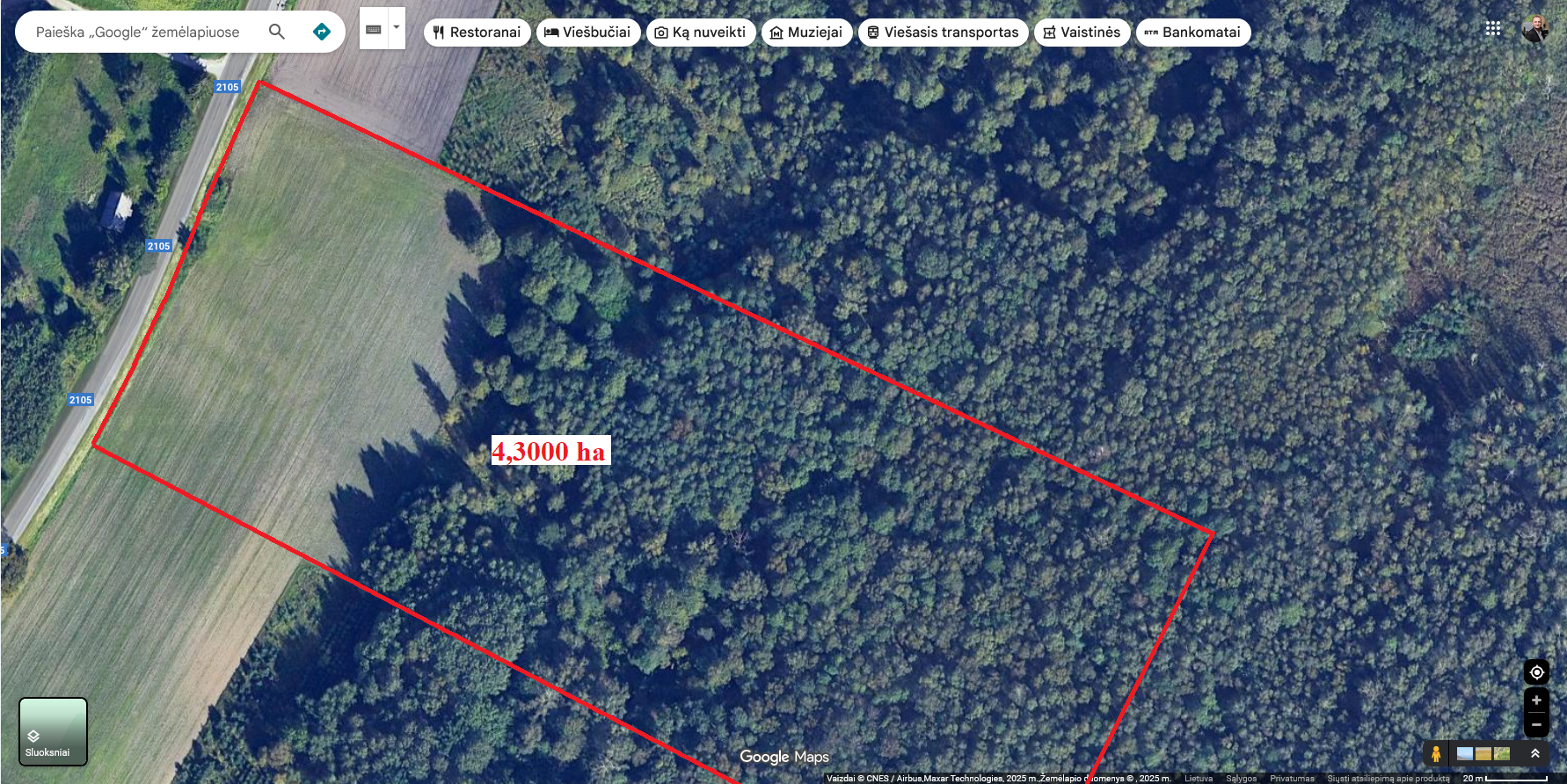Filter map by Restoranai
The height and width of the screenshot is (784, 1567).
click(477, 33)
